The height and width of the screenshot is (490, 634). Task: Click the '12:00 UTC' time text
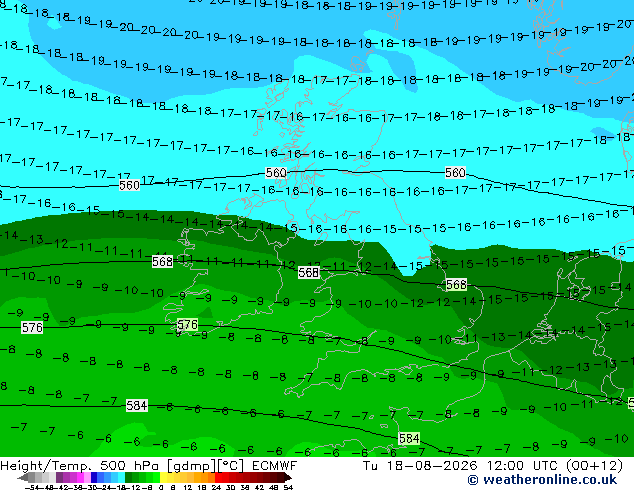point(524,466)
